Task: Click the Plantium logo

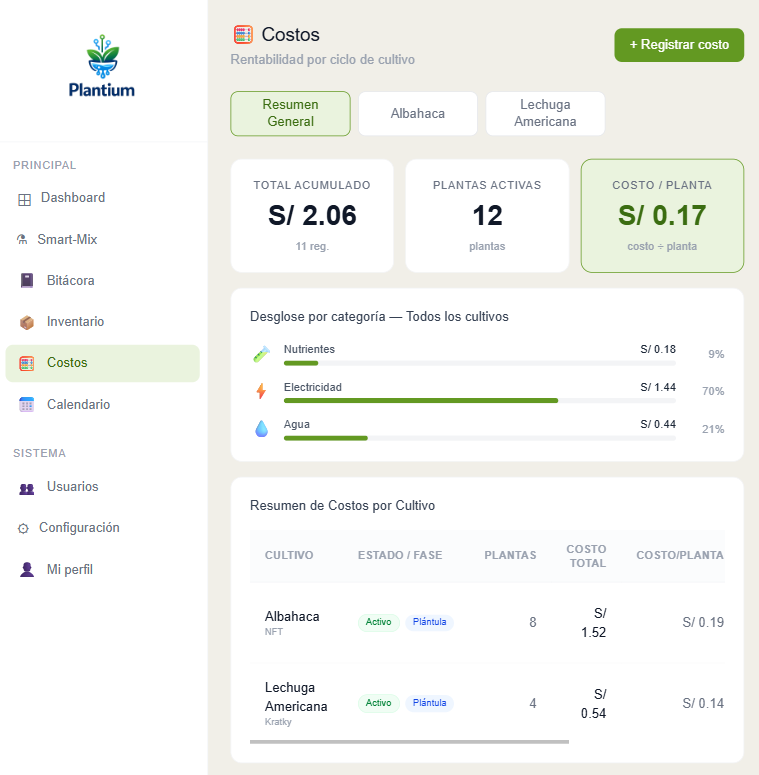Action: pyautogui.click(x=102, y=66)
